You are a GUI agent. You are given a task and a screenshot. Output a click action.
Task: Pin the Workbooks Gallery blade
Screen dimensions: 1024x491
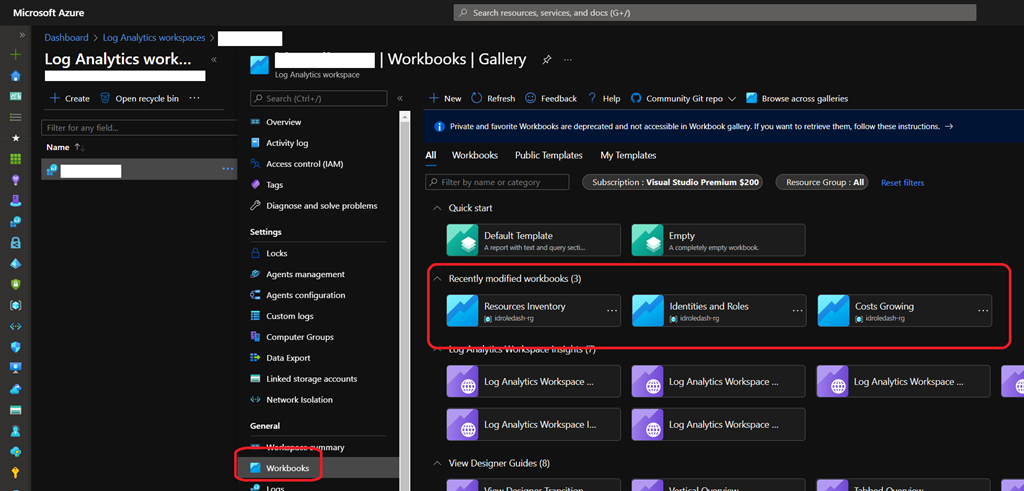point(547,60)
